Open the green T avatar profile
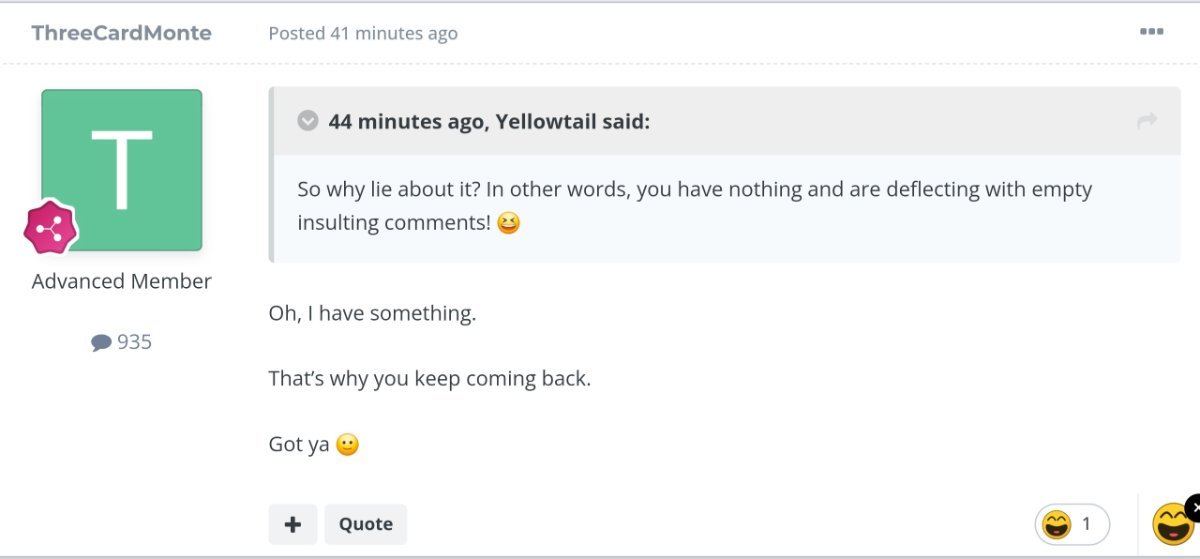This screenshot has width=1200, height=559. tap(121, 170)
